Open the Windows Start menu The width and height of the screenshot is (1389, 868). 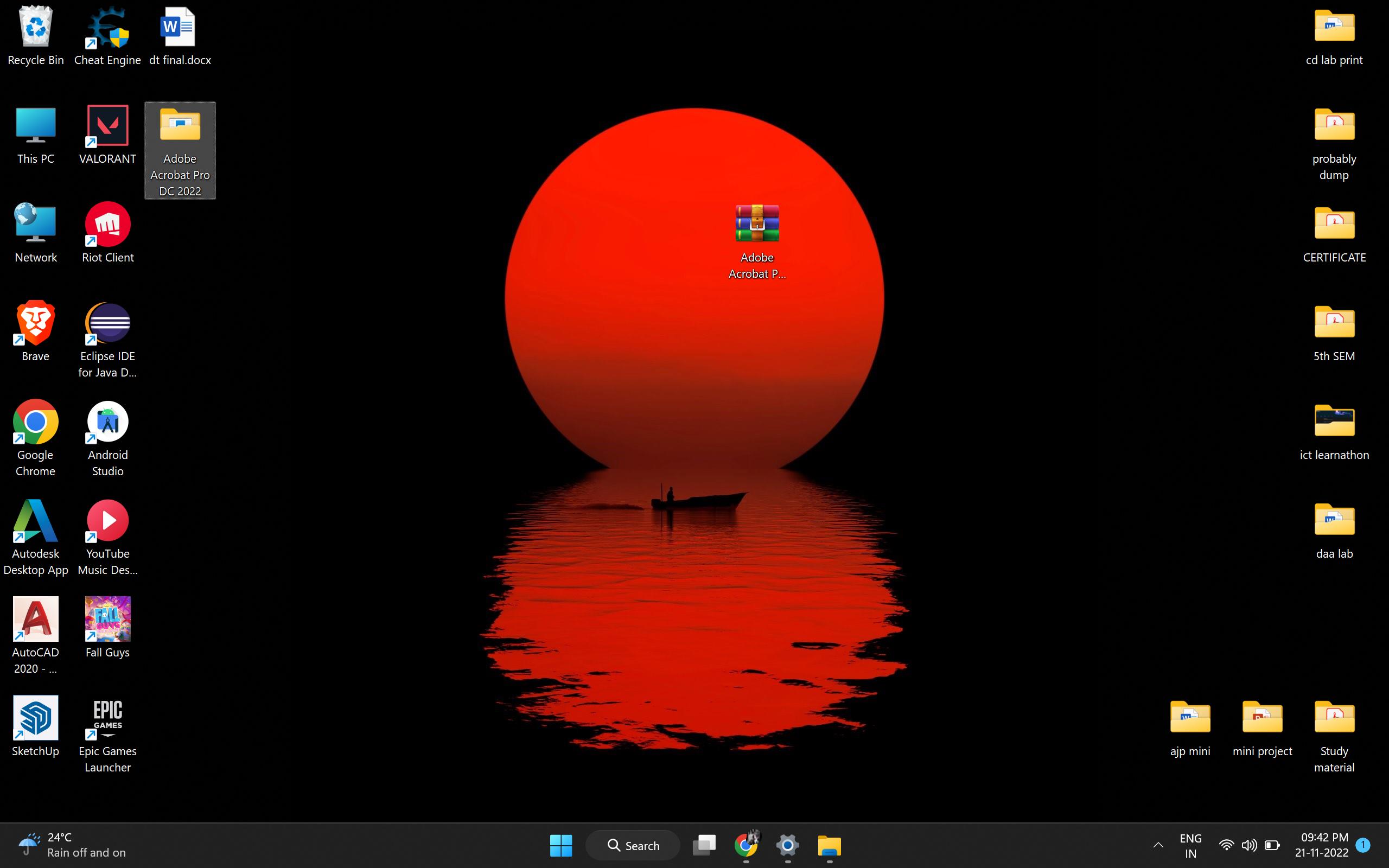[x=561, y=845]
